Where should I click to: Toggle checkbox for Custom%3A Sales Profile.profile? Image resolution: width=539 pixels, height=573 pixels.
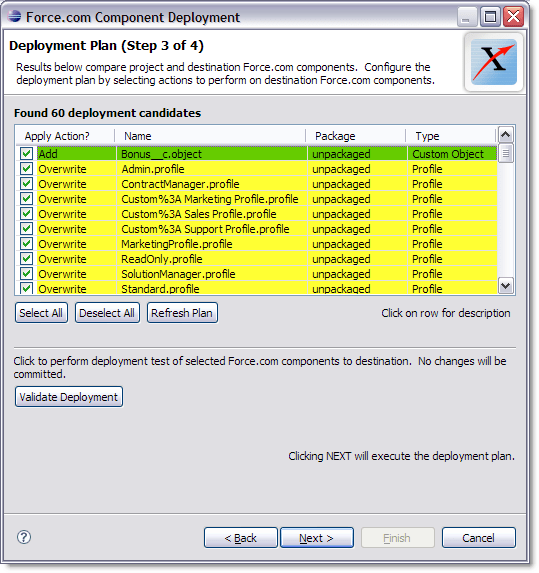tap(26, 213)
